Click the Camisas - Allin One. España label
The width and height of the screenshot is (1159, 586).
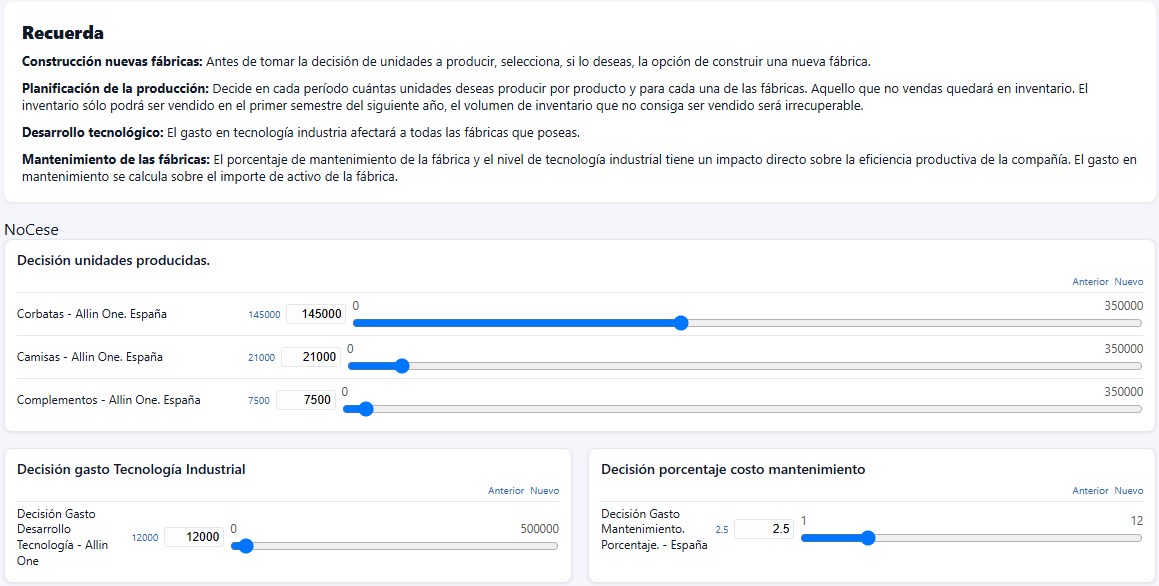(89, 357)
